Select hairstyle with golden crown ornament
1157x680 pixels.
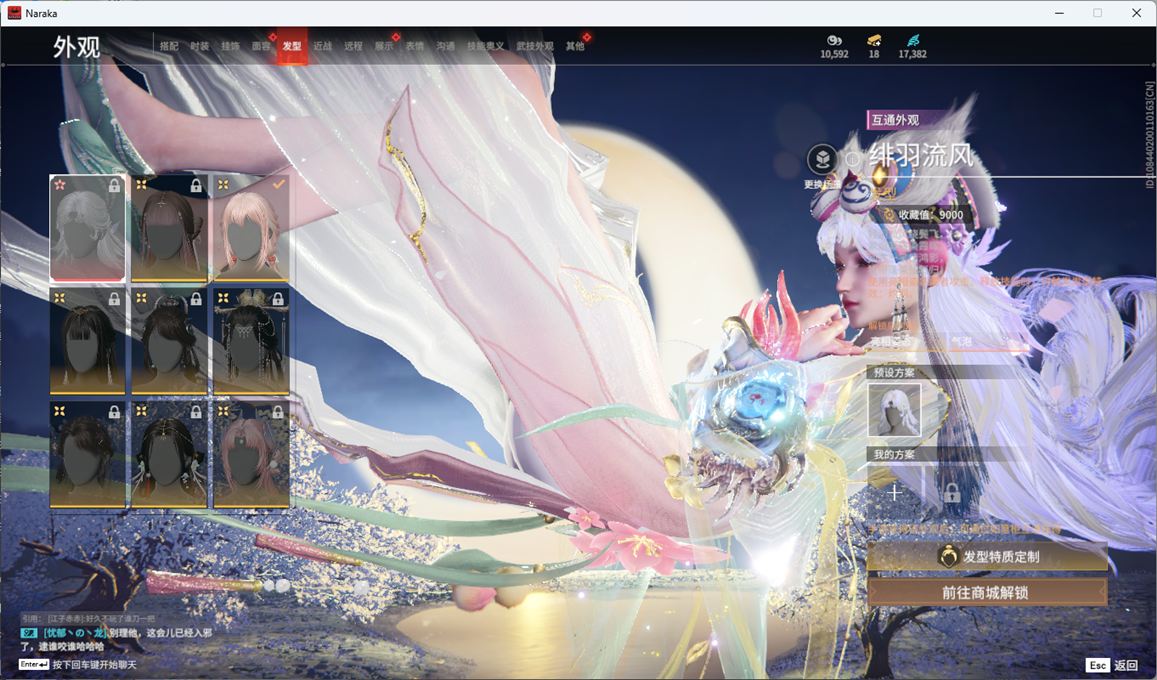click(251, 341)
